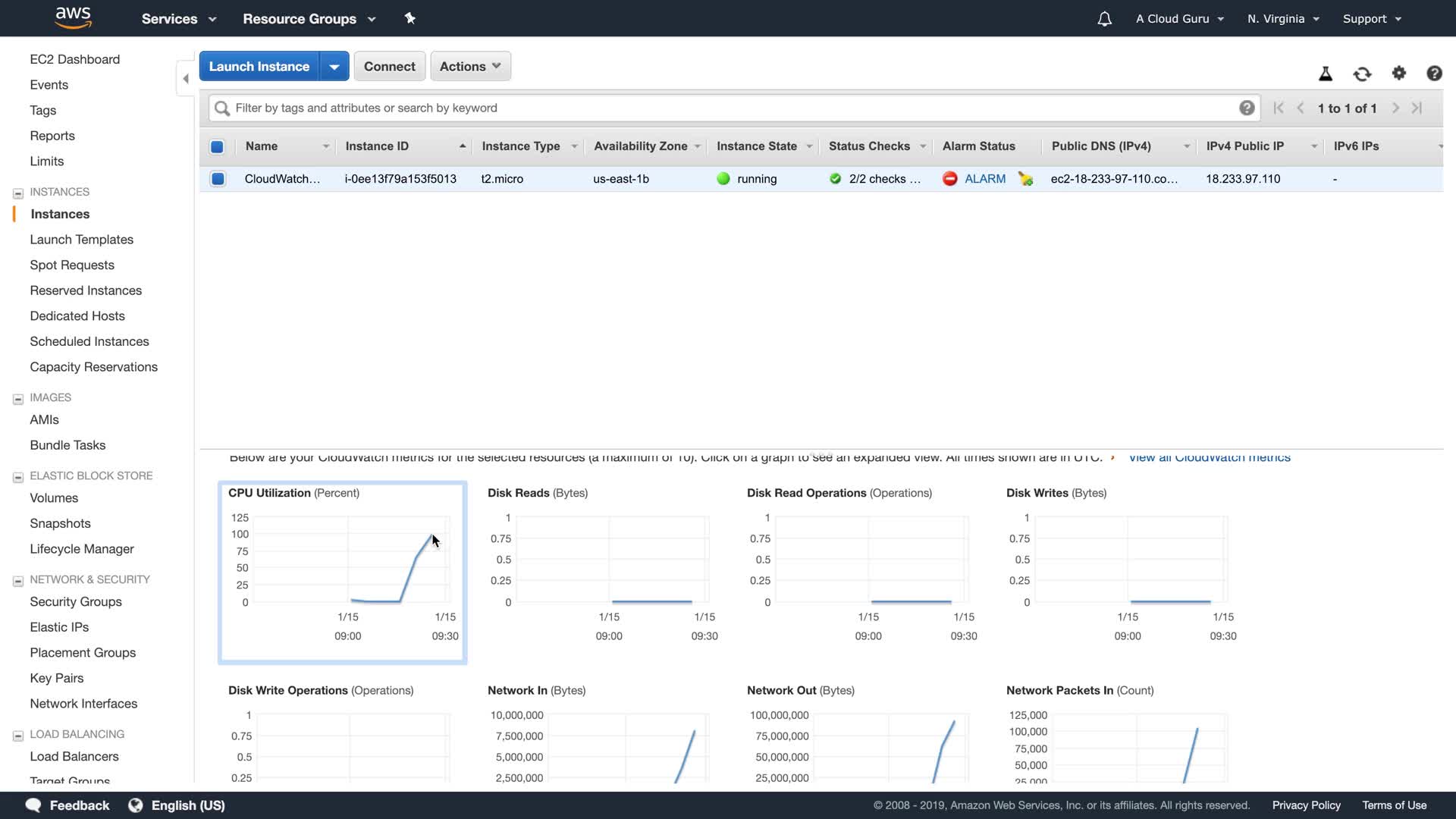Image resolution: width=1456 pixels, height=819 pixels.
Task: Click the experiments flask icon
Action: [x=1326, y=74]
